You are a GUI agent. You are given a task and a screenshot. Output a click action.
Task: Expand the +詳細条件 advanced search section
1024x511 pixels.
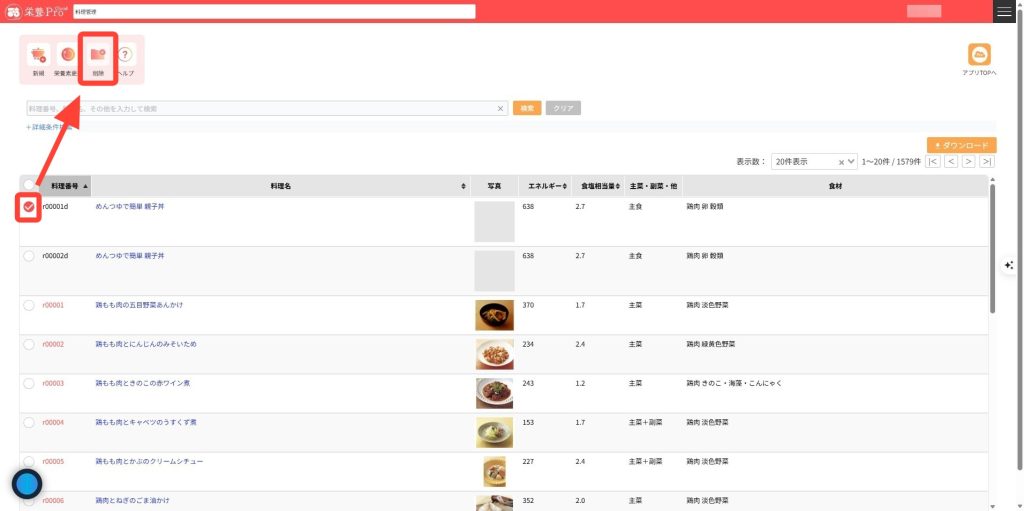click(50, 127)
